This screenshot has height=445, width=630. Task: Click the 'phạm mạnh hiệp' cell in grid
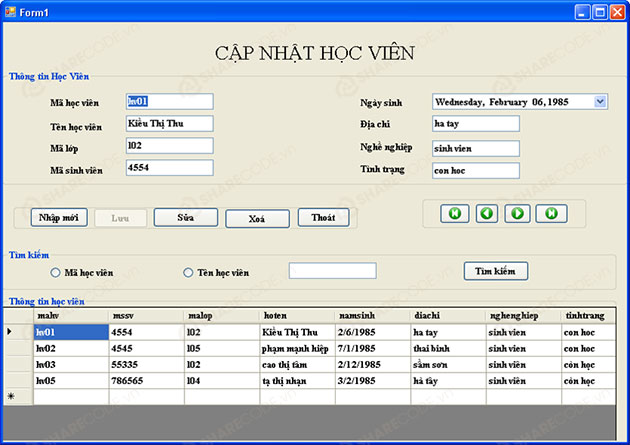[296, 348]
